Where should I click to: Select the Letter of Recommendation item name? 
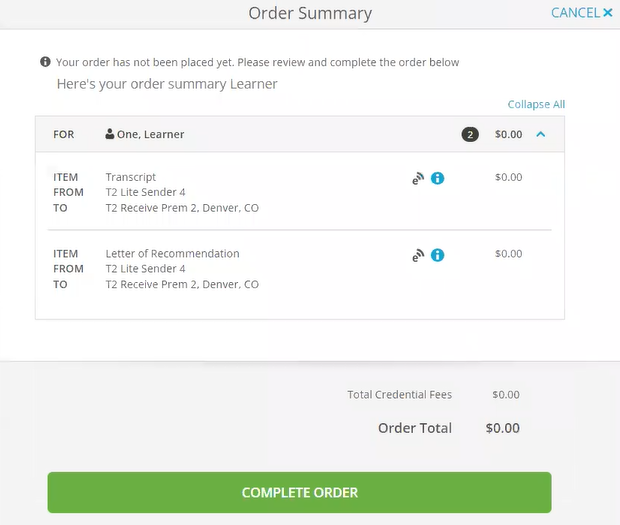172,254
